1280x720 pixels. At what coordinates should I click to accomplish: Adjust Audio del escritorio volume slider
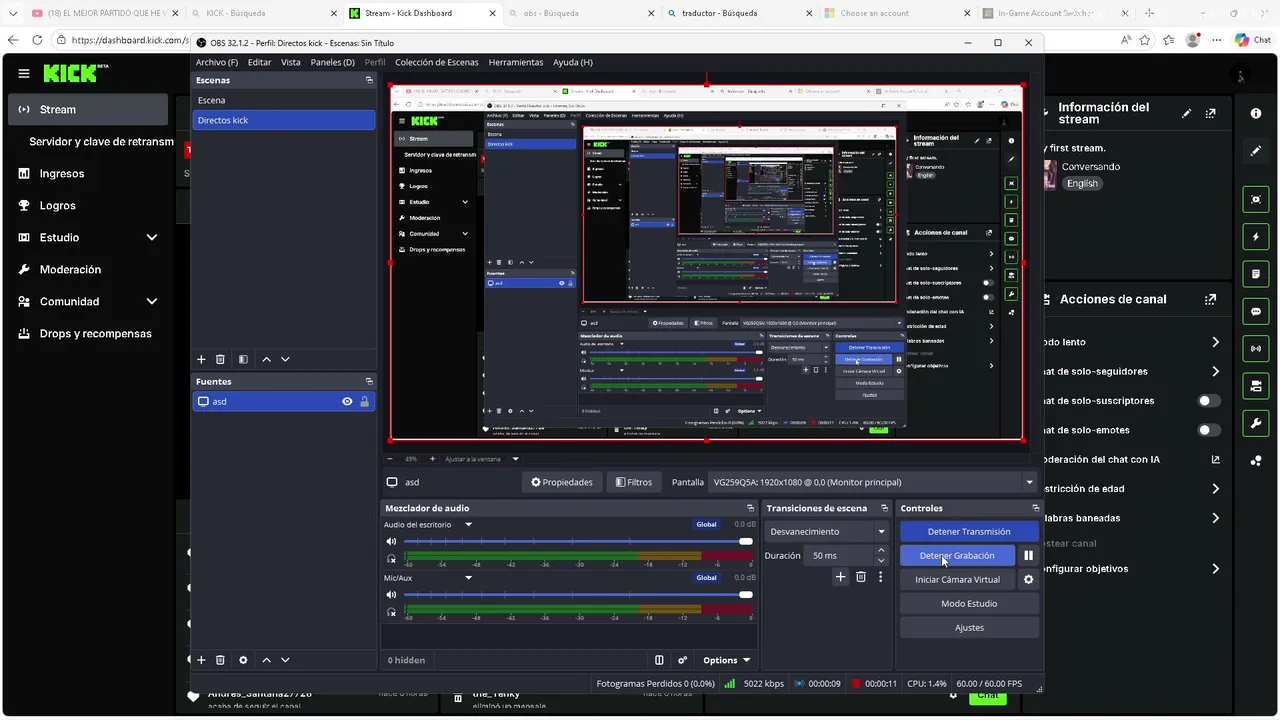[577, 541]
